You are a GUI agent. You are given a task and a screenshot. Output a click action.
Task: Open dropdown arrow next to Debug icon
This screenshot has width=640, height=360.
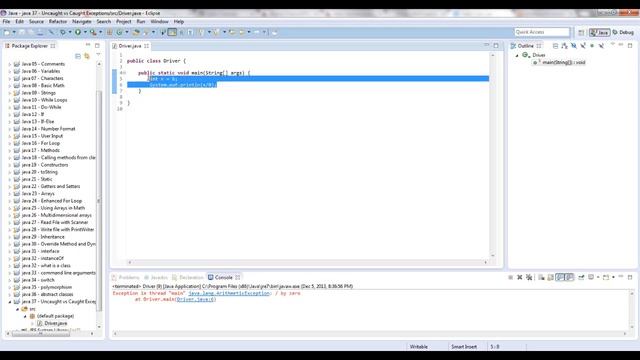point(70,32)
